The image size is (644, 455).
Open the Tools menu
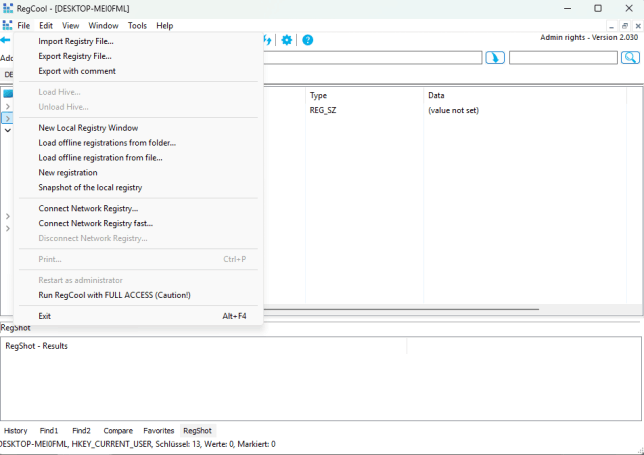tap(137, 25)
